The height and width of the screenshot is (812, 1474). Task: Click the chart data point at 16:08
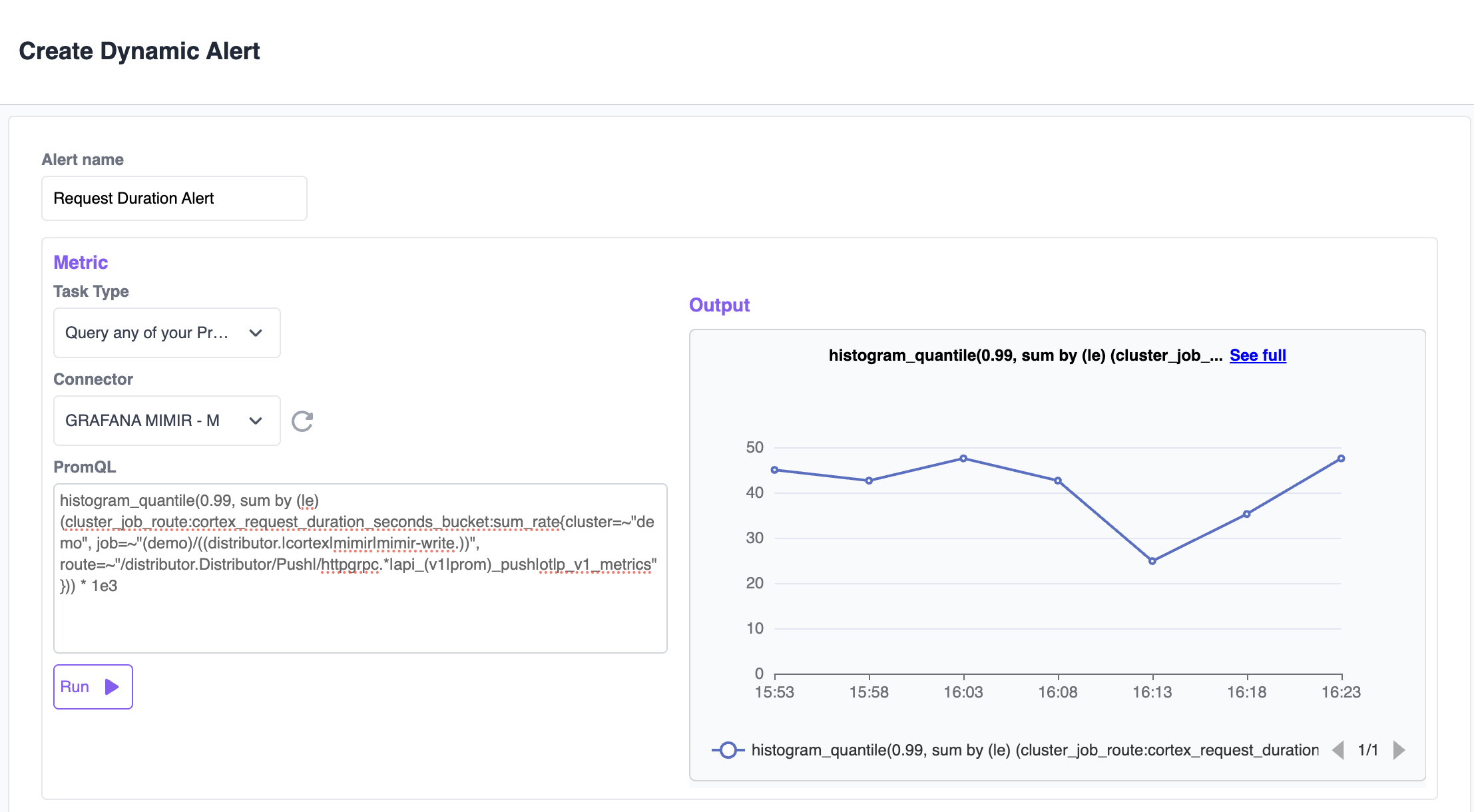[x=1058, y=481]
